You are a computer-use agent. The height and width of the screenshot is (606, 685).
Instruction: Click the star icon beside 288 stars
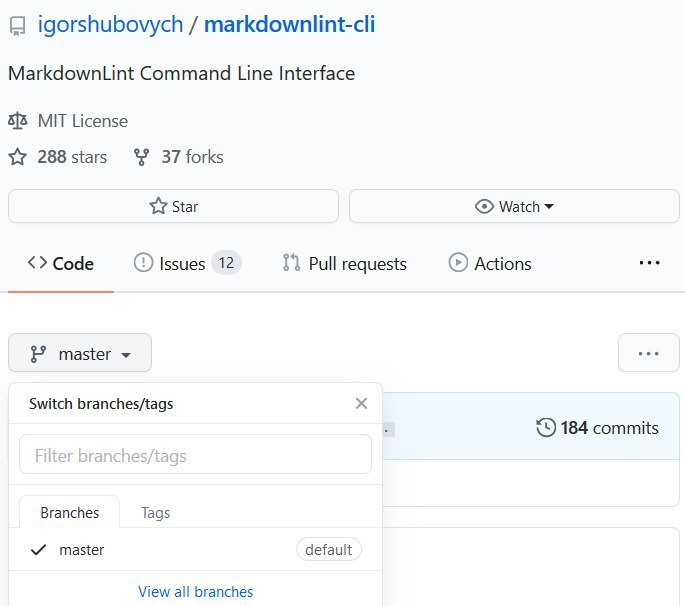[x=17, y=157]
